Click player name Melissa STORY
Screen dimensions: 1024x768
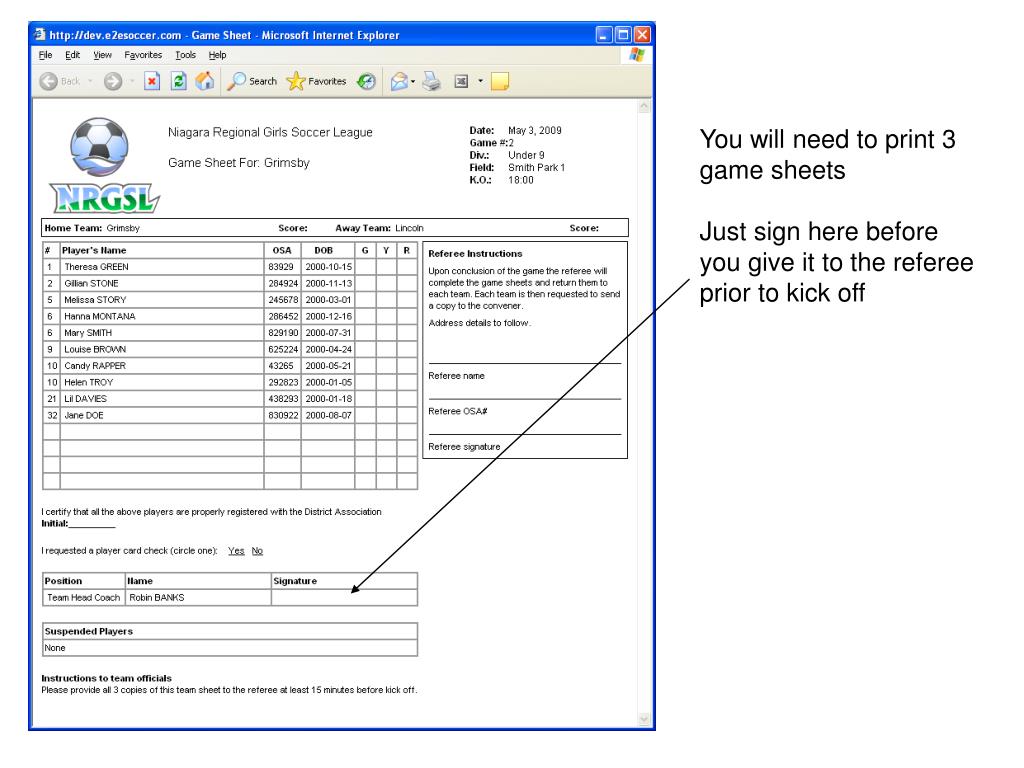click(x=95, y=300)
